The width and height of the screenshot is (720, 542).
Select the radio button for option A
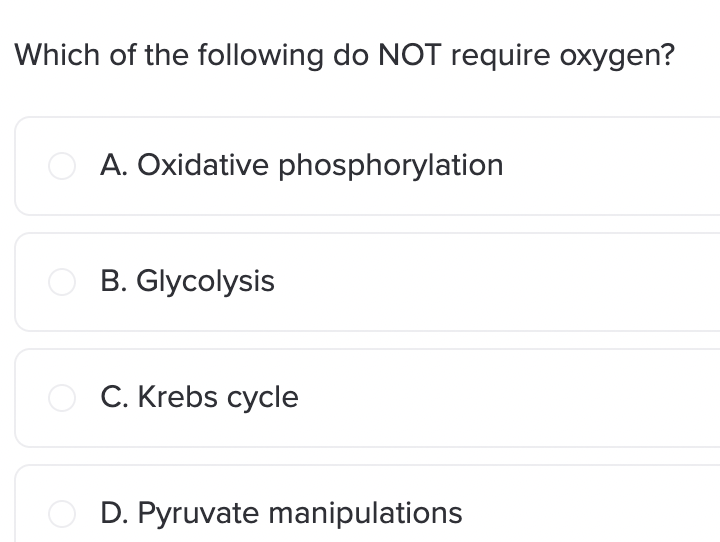[62, 166]
